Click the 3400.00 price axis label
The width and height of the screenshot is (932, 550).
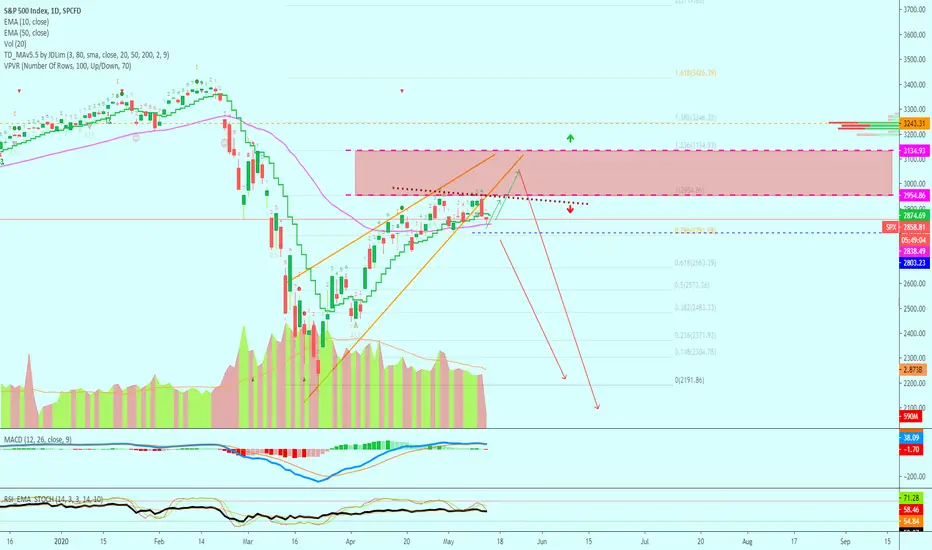pos(915,84)
